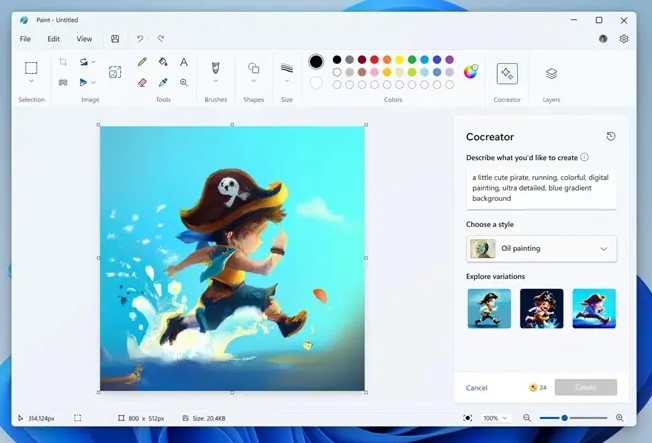Click the Flip image icon
The image size is (652, 443).
(x=83, y=82)
